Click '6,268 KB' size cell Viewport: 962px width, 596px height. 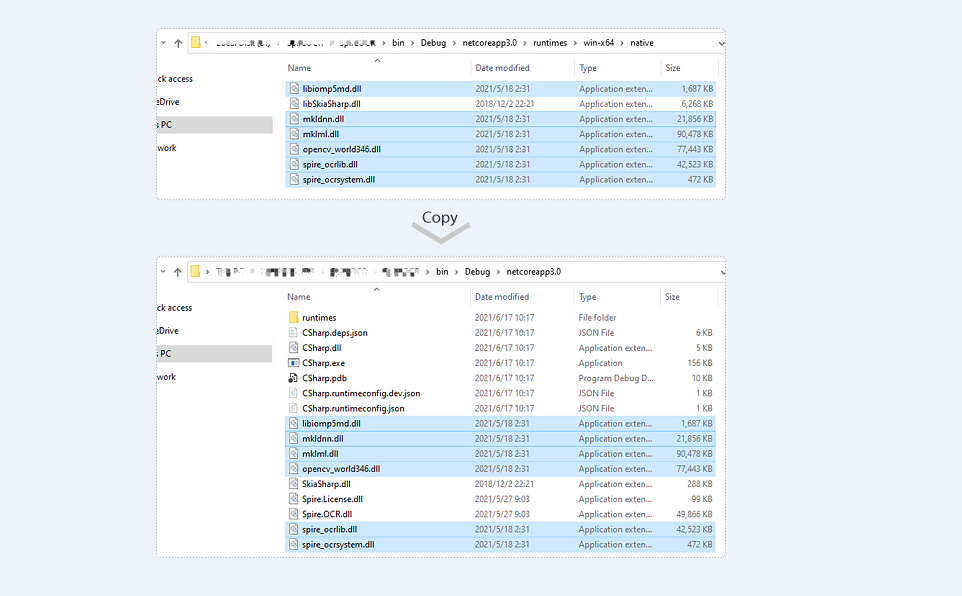tap(697, 104)
